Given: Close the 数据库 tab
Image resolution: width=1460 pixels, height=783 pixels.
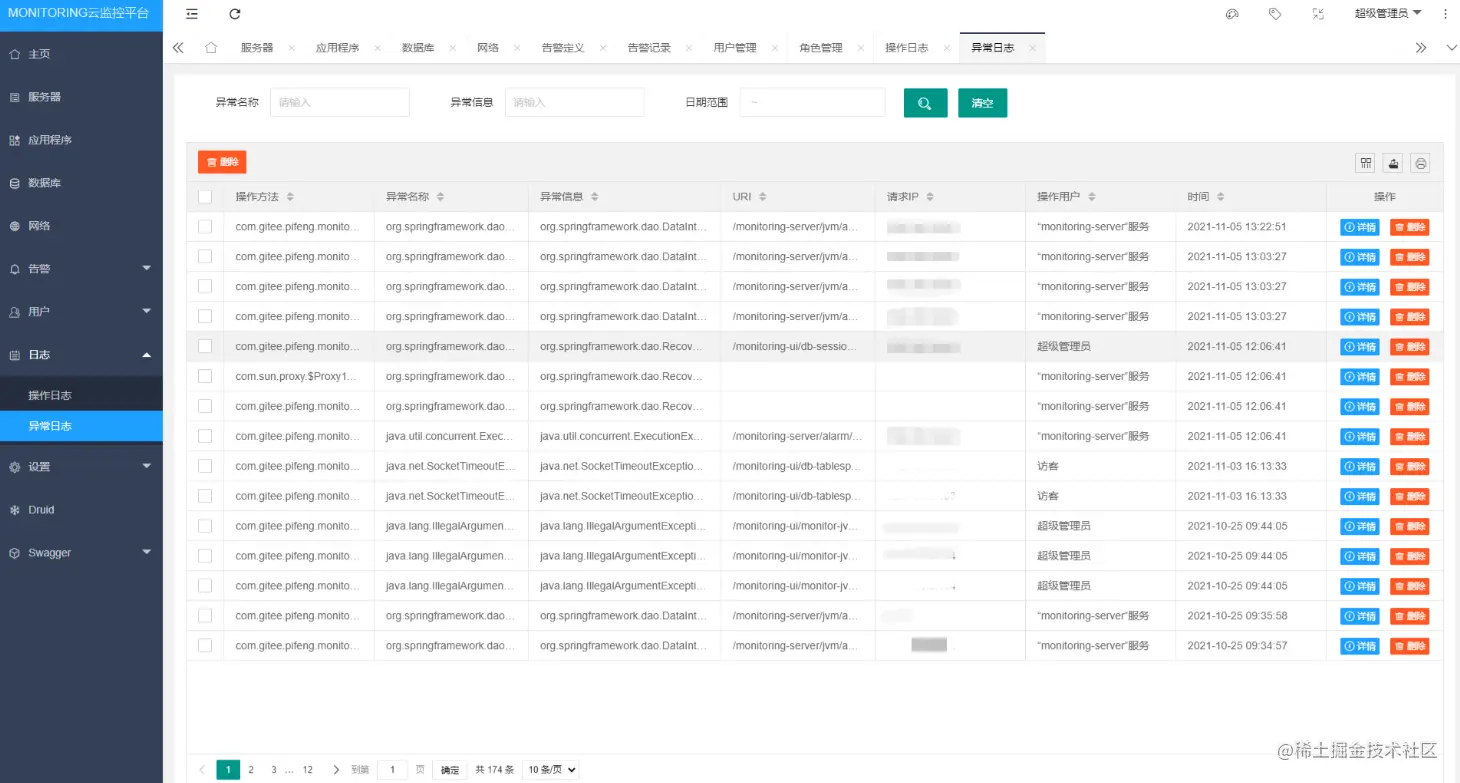Looking at the screenshot, I should coord(452,48).
